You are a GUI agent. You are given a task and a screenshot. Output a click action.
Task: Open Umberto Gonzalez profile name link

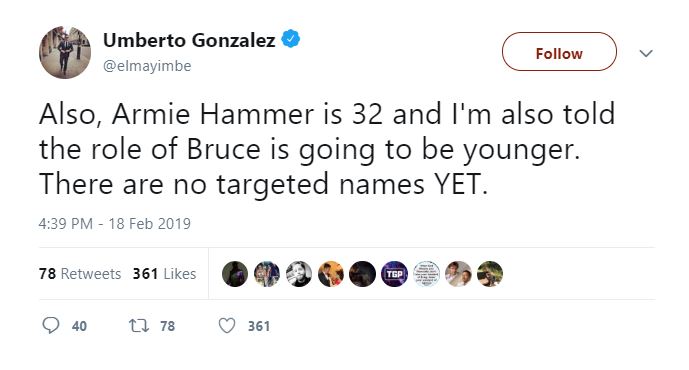(x=189, y=40)
